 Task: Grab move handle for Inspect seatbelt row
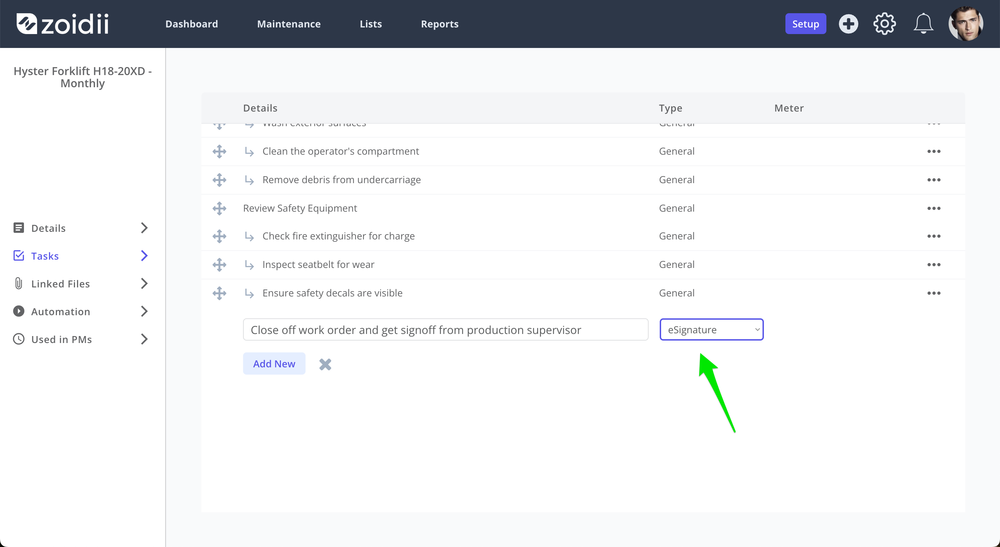point(219,265)
